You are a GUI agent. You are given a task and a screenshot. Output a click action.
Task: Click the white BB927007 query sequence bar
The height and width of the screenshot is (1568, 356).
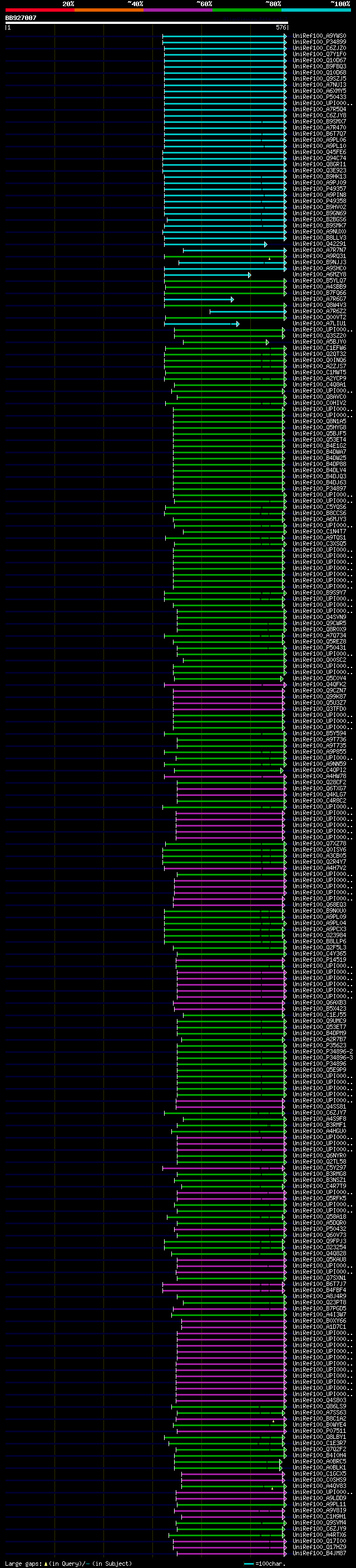[x=147, y=22]
